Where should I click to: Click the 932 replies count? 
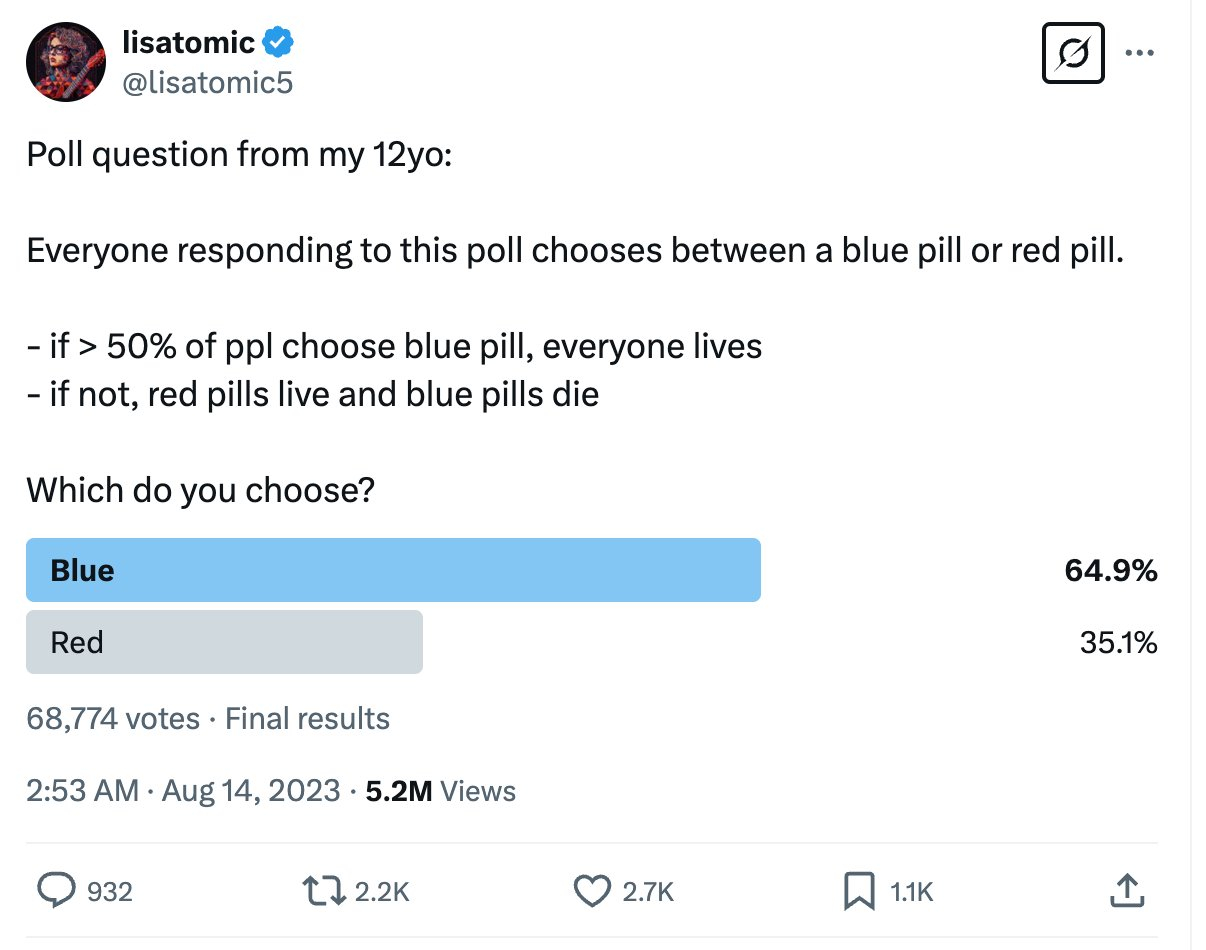(x=110, y=891)
